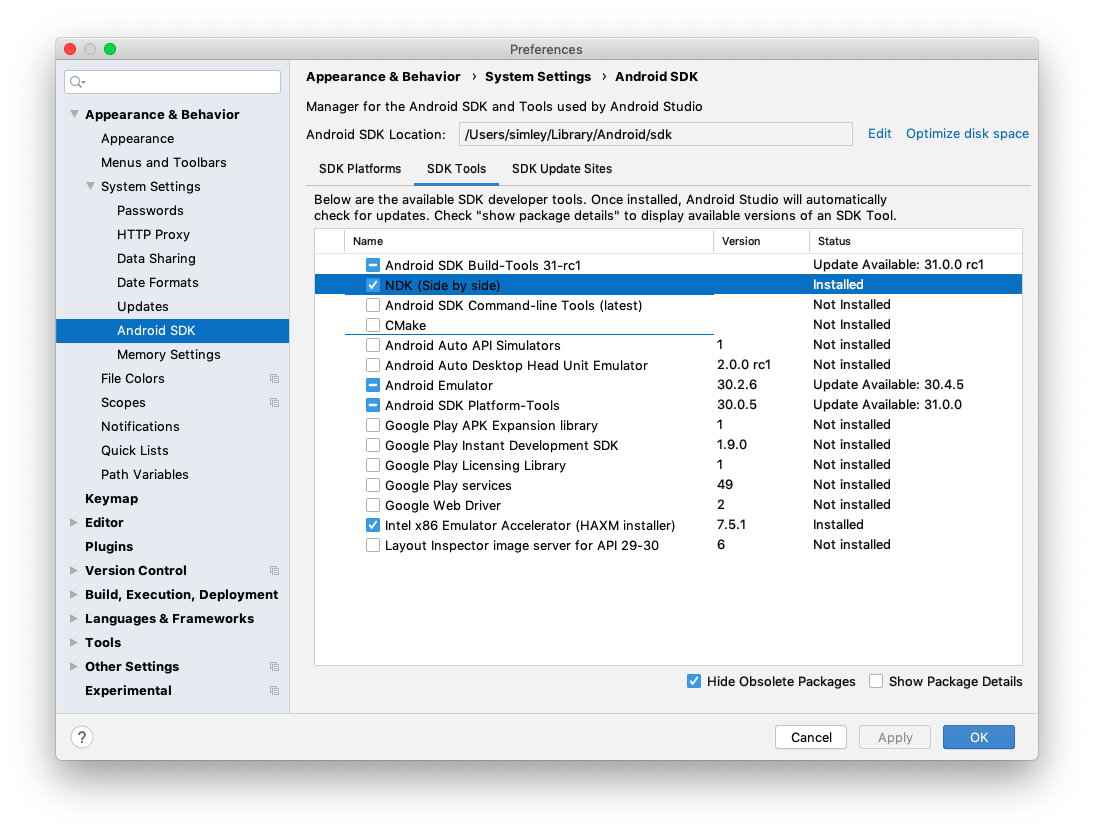Check Android SDK Command-line Tools (latest)
The height and width of the screenshot is (834, 1094).
tap(373, 305)
